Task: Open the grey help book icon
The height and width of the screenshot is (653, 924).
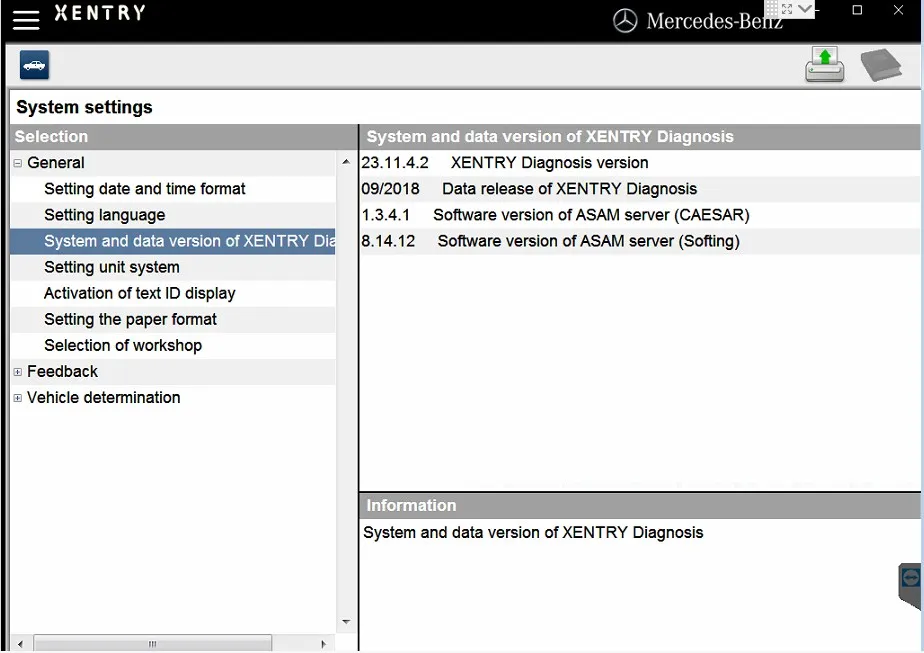Action: point(881,65)
